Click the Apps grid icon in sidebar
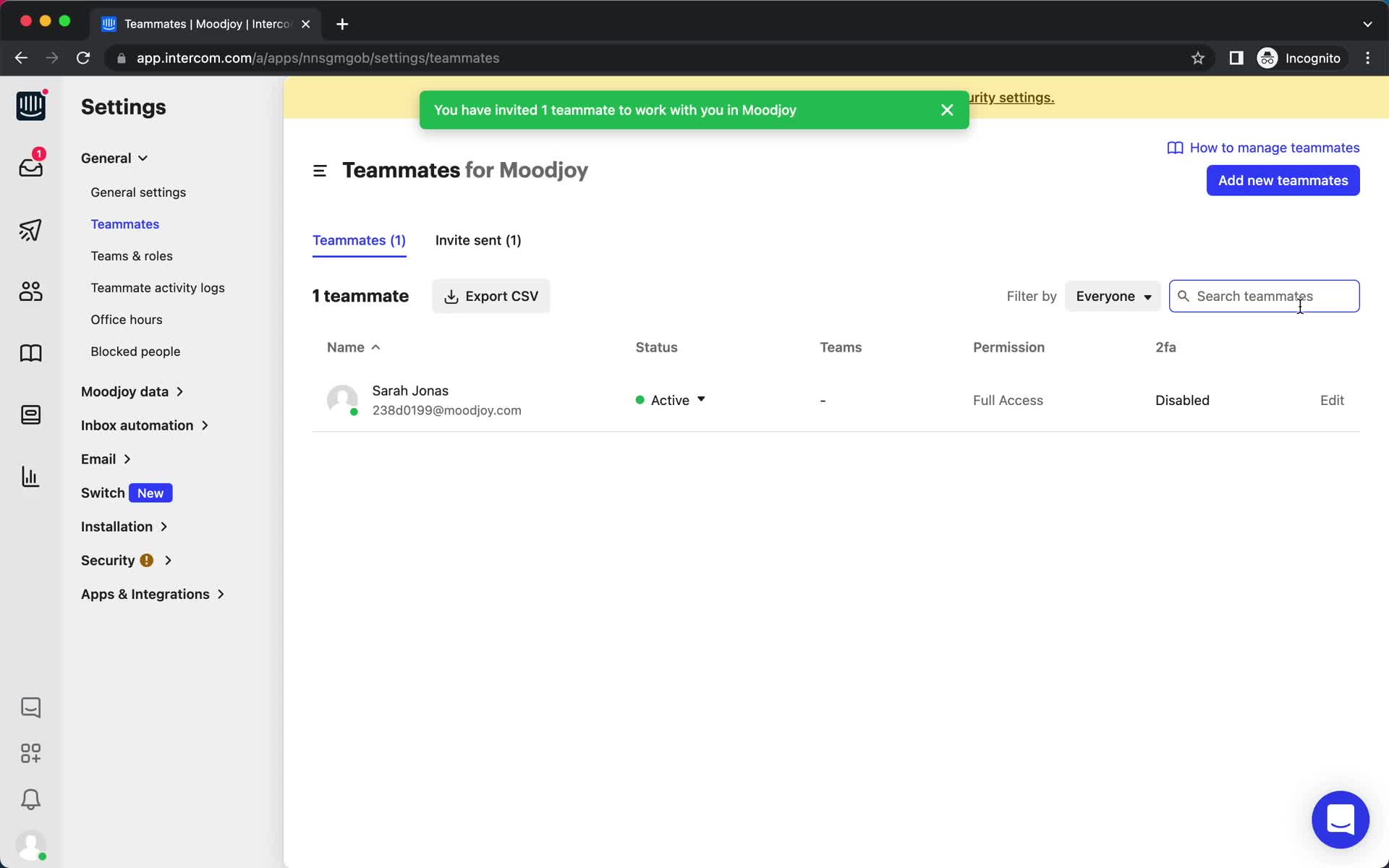The image size is (1389, 868). [29, 753]
